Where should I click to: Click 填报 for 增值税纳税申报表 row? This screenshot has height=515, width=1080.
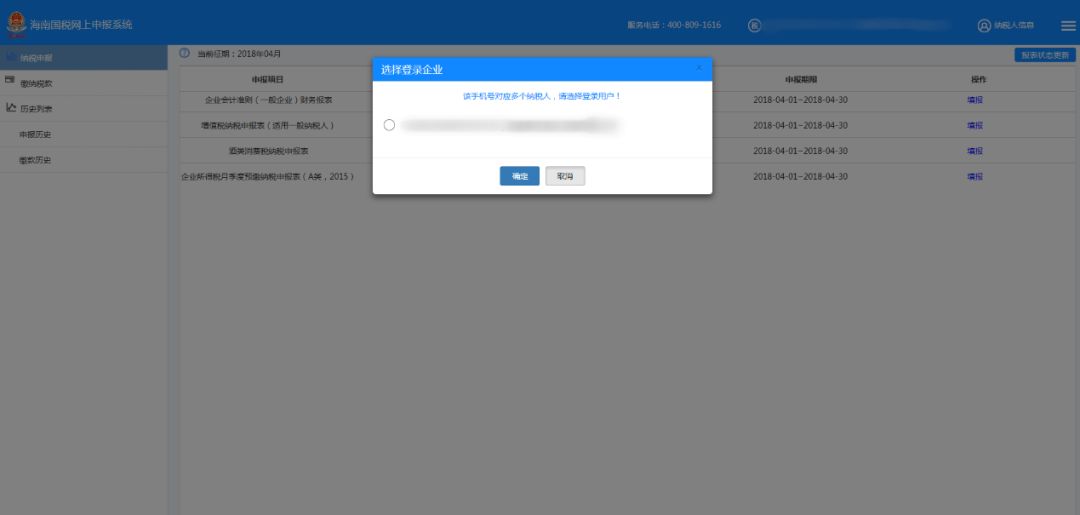(x=975, y=125)
